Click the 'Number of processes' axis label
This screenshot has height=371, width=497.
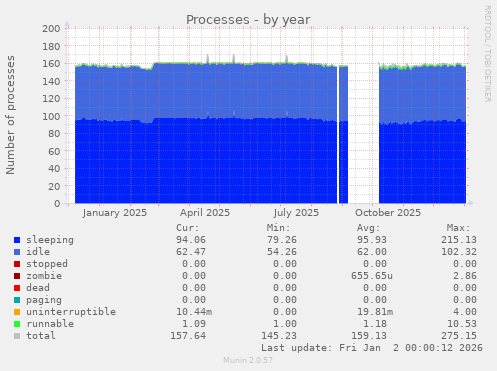10,115
